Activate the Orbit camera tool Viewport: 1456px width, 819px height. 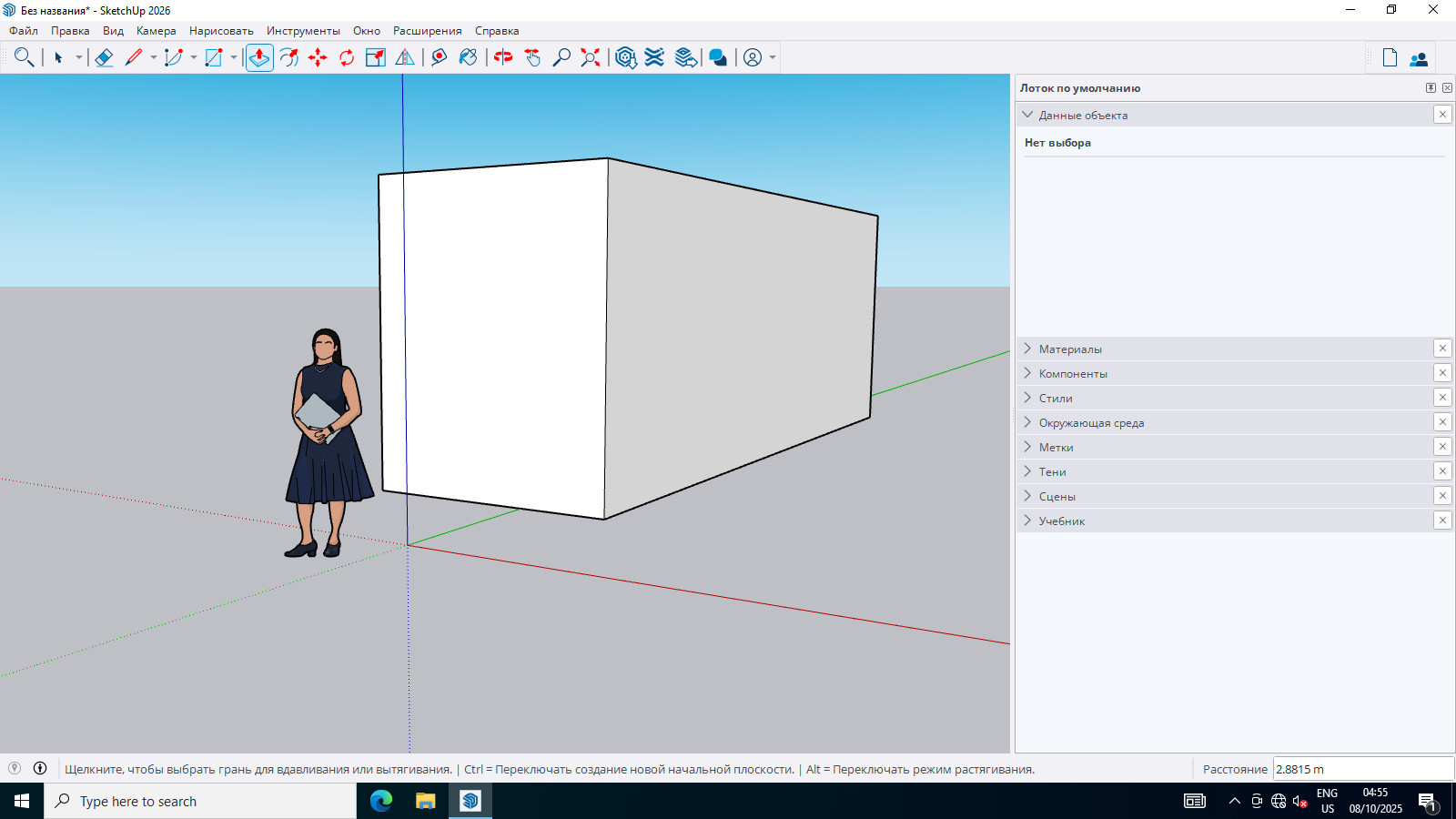coord(503,57)
